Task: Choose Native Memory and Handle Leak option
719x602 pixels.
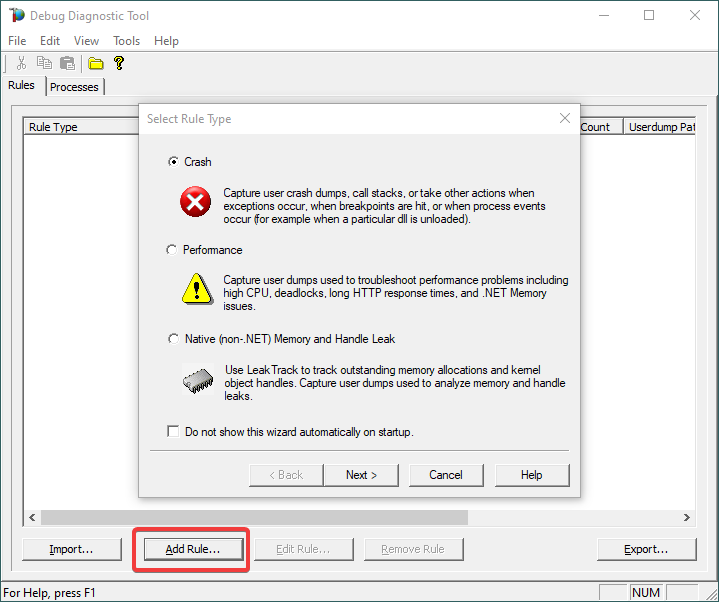Action: (173, 339)
